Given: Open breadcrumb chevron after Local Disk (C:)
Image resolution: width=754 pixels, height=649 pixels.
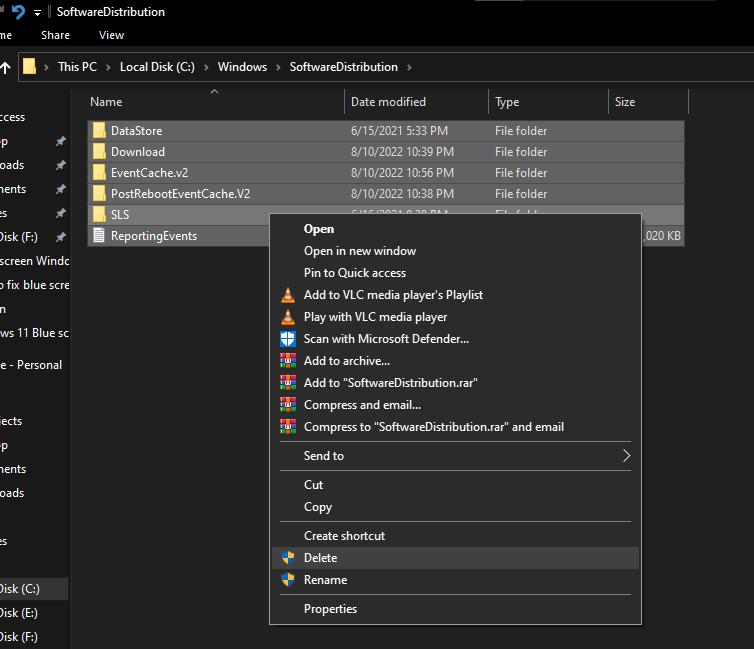Looking at the screenshot, I should (x=207, y=67).
